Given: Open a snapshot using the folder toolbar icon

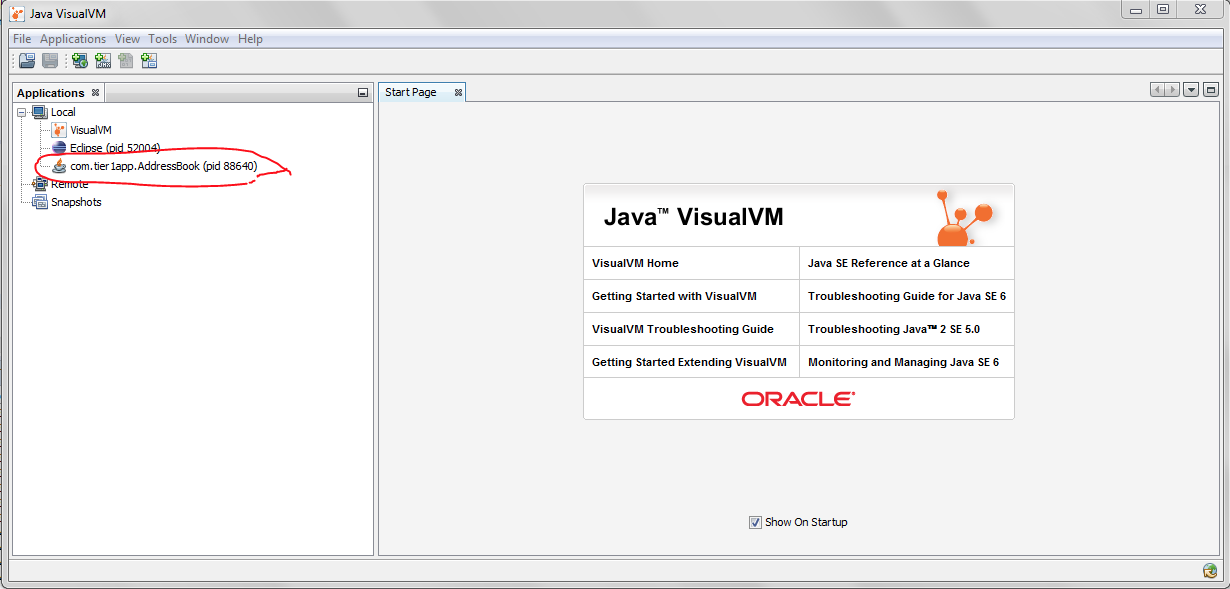Looking at the screenshot, I should coord(26,60).
